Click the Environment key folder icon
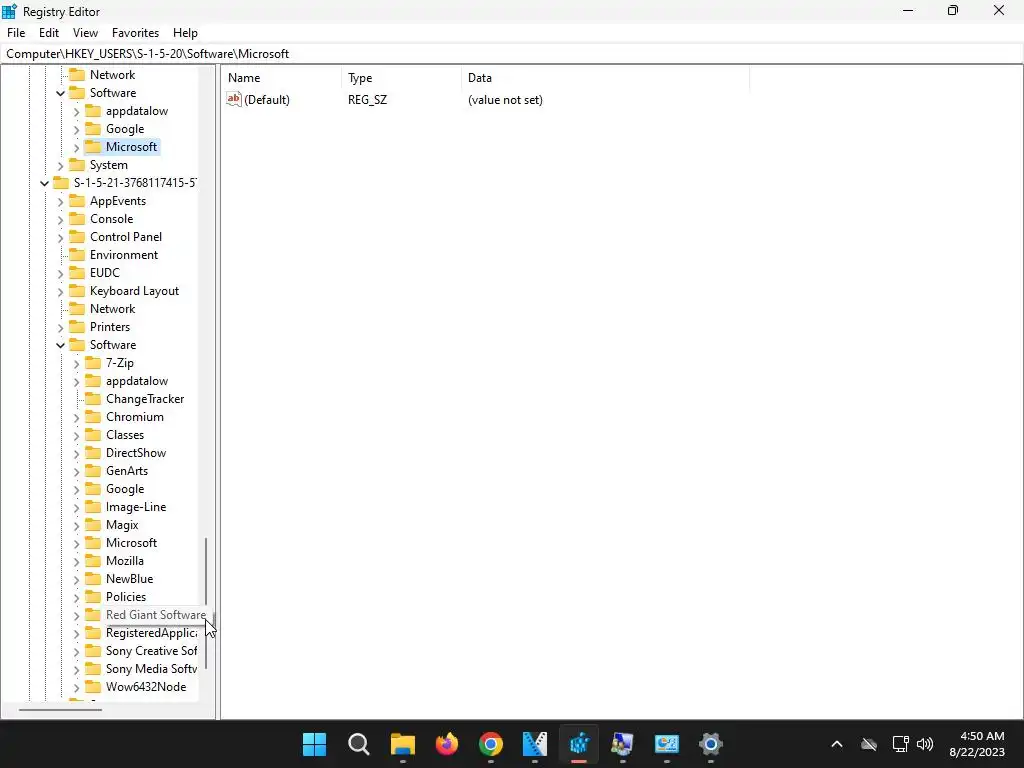 point(77,255)
